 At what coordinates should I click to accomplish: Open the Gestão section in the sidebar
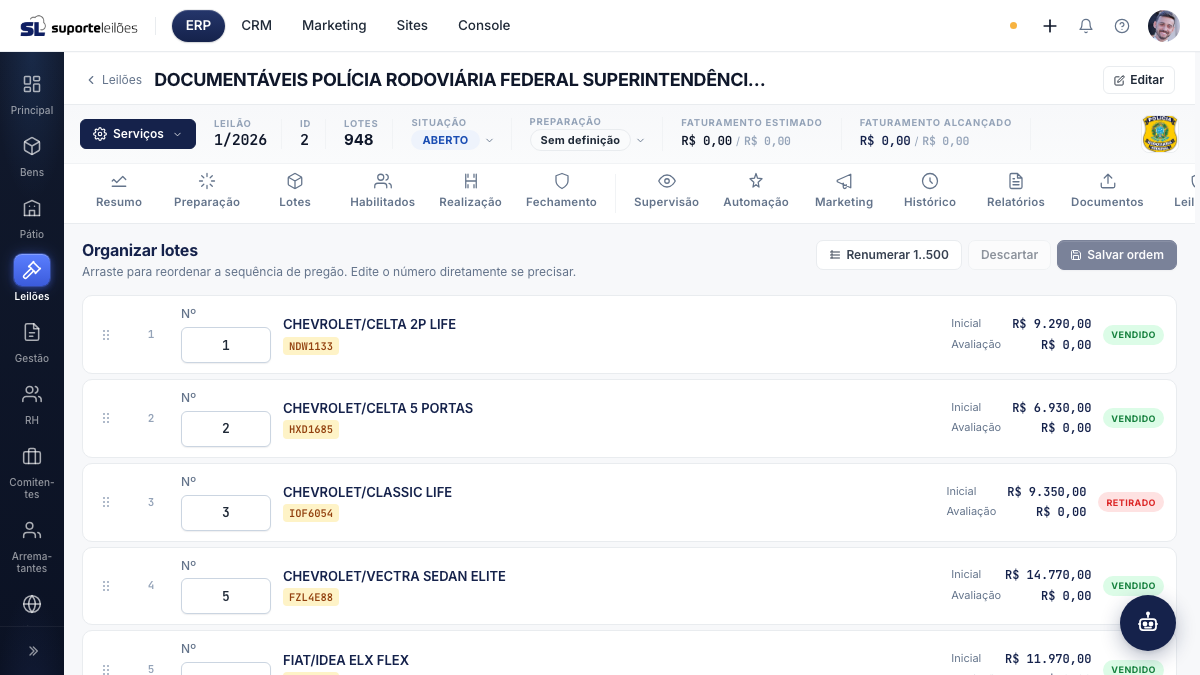[32, 342]
